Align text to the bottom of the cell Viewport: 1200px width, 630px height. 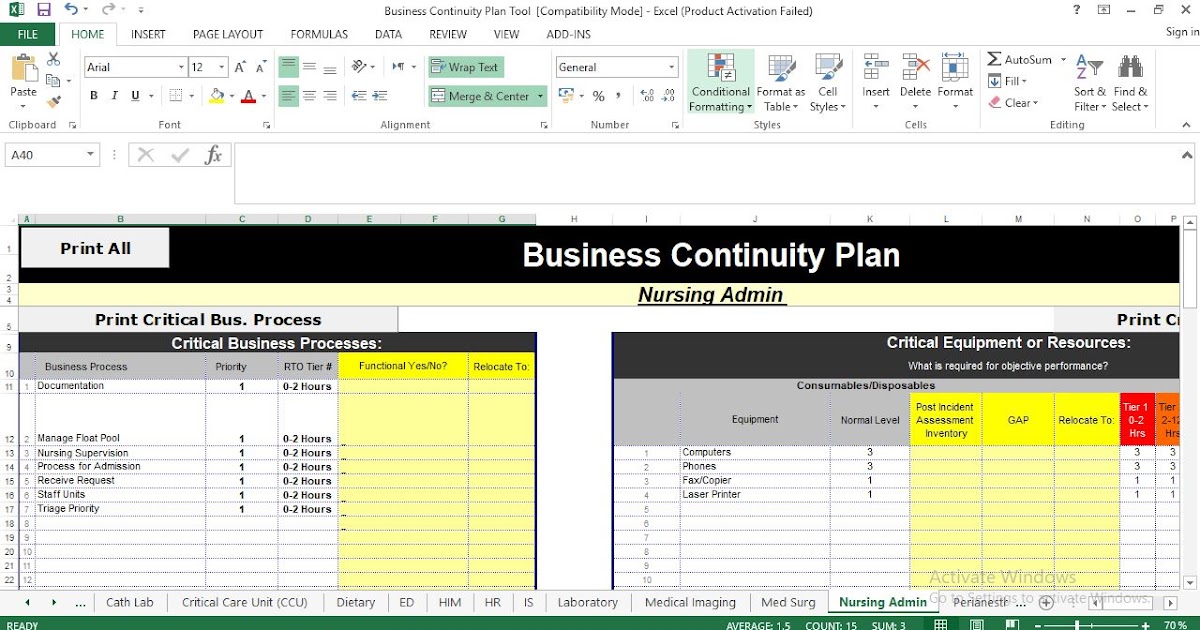330,67
